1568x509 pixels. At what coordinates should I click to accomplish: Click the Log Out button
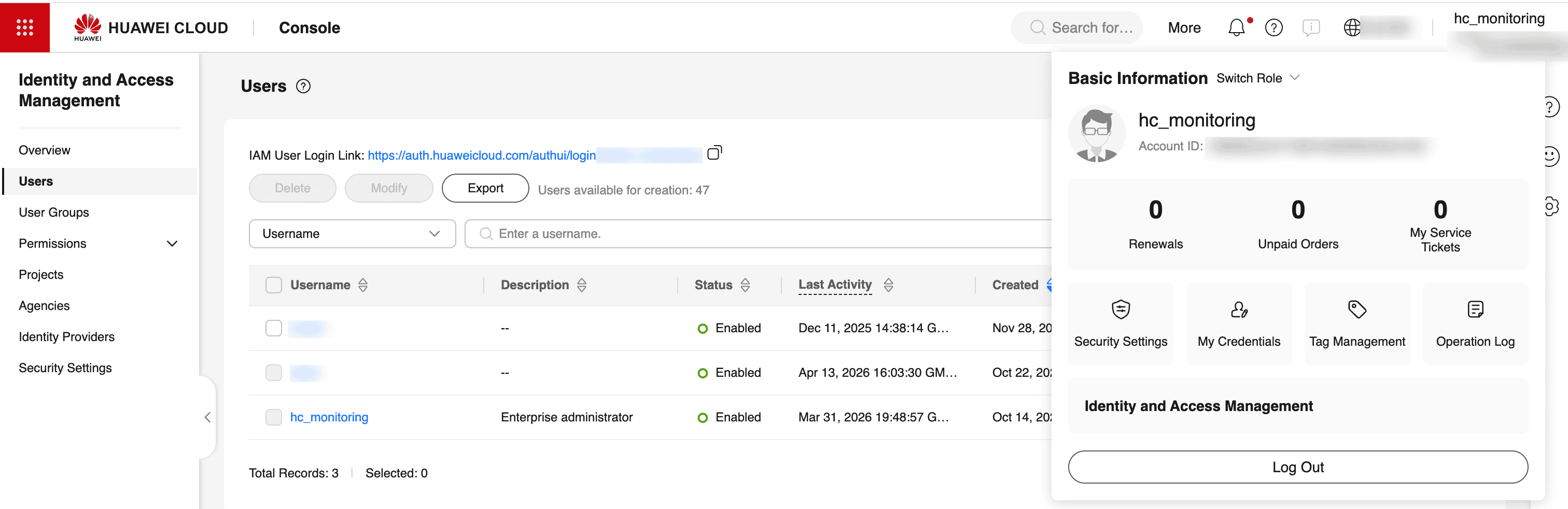[x=1297, y=467]
